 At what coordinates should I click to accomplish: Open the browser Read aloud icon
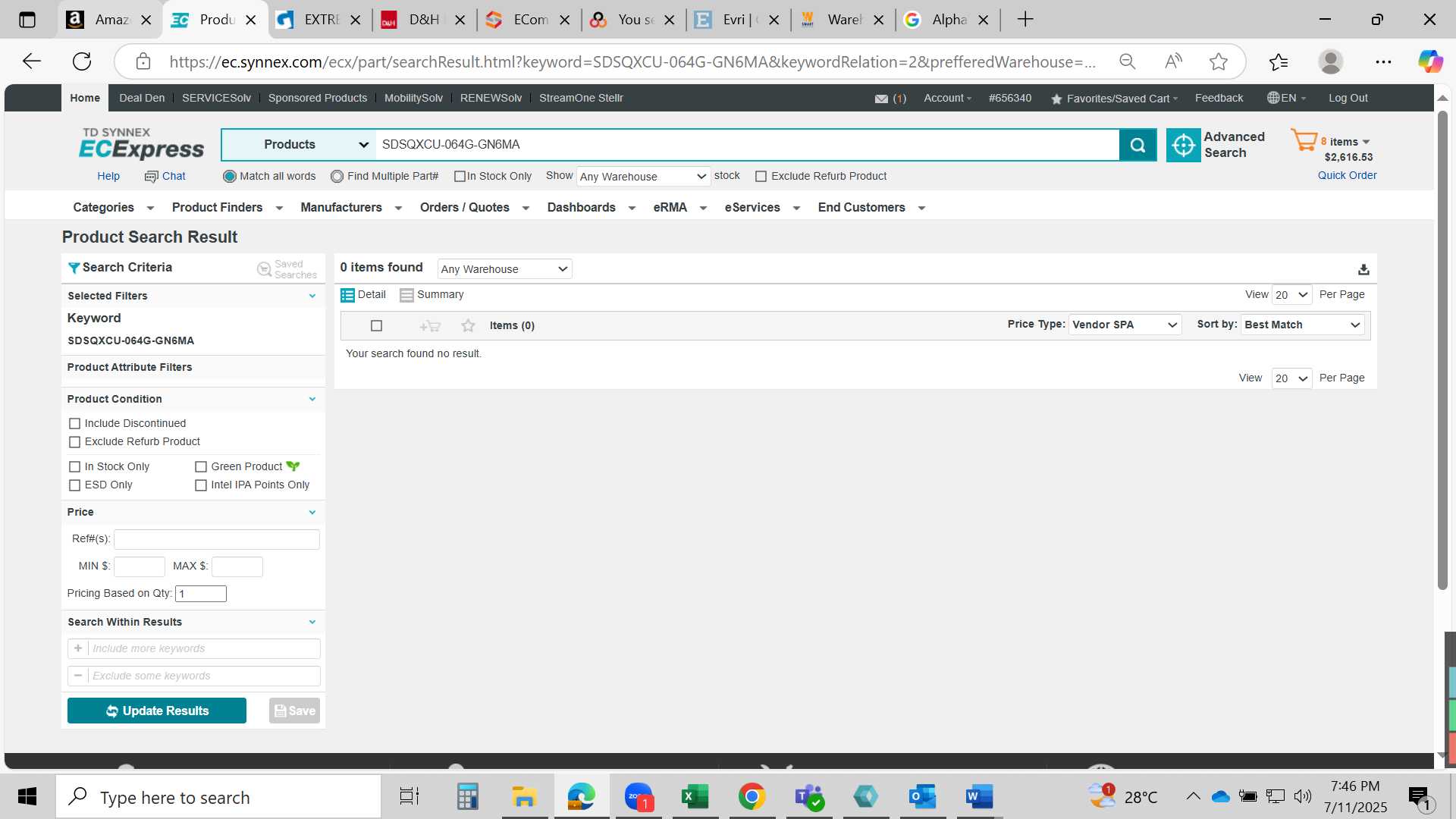pyautogui.click(x=1173, y=61)
